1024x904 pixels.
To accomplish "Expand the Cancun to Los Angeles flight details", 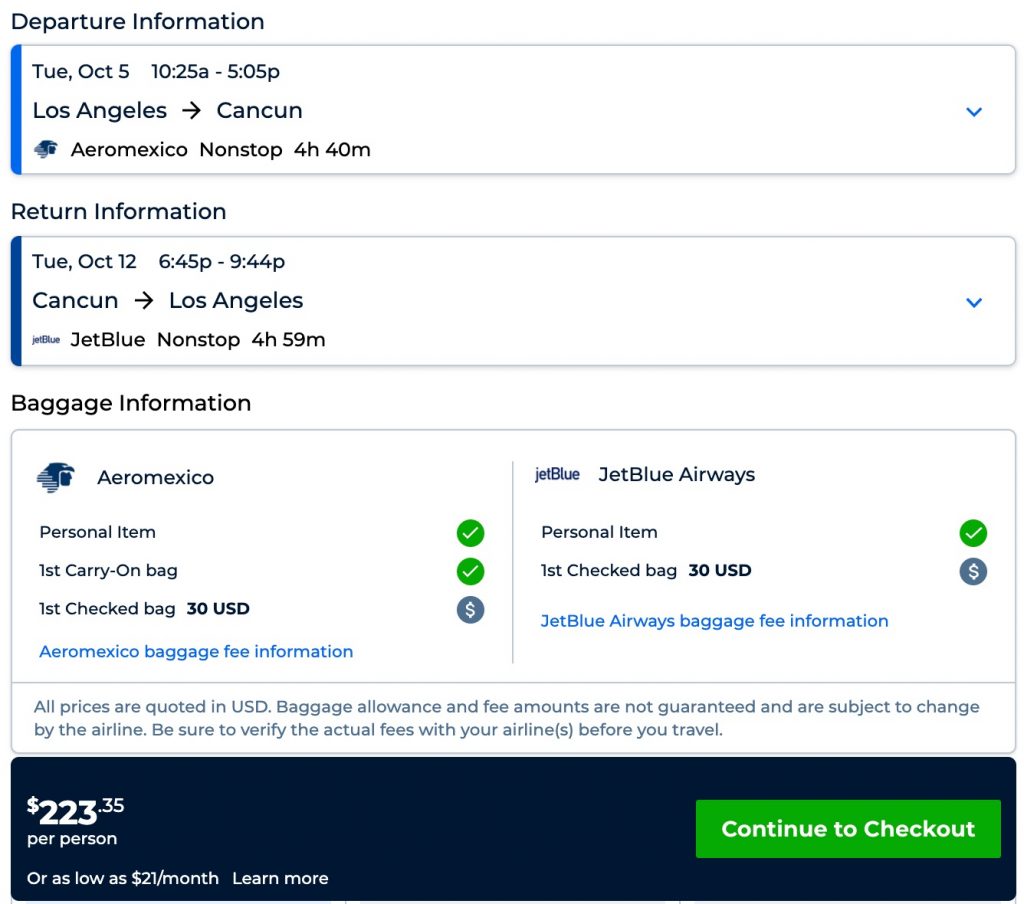I will pyautogui.click(x=974, y=302).
